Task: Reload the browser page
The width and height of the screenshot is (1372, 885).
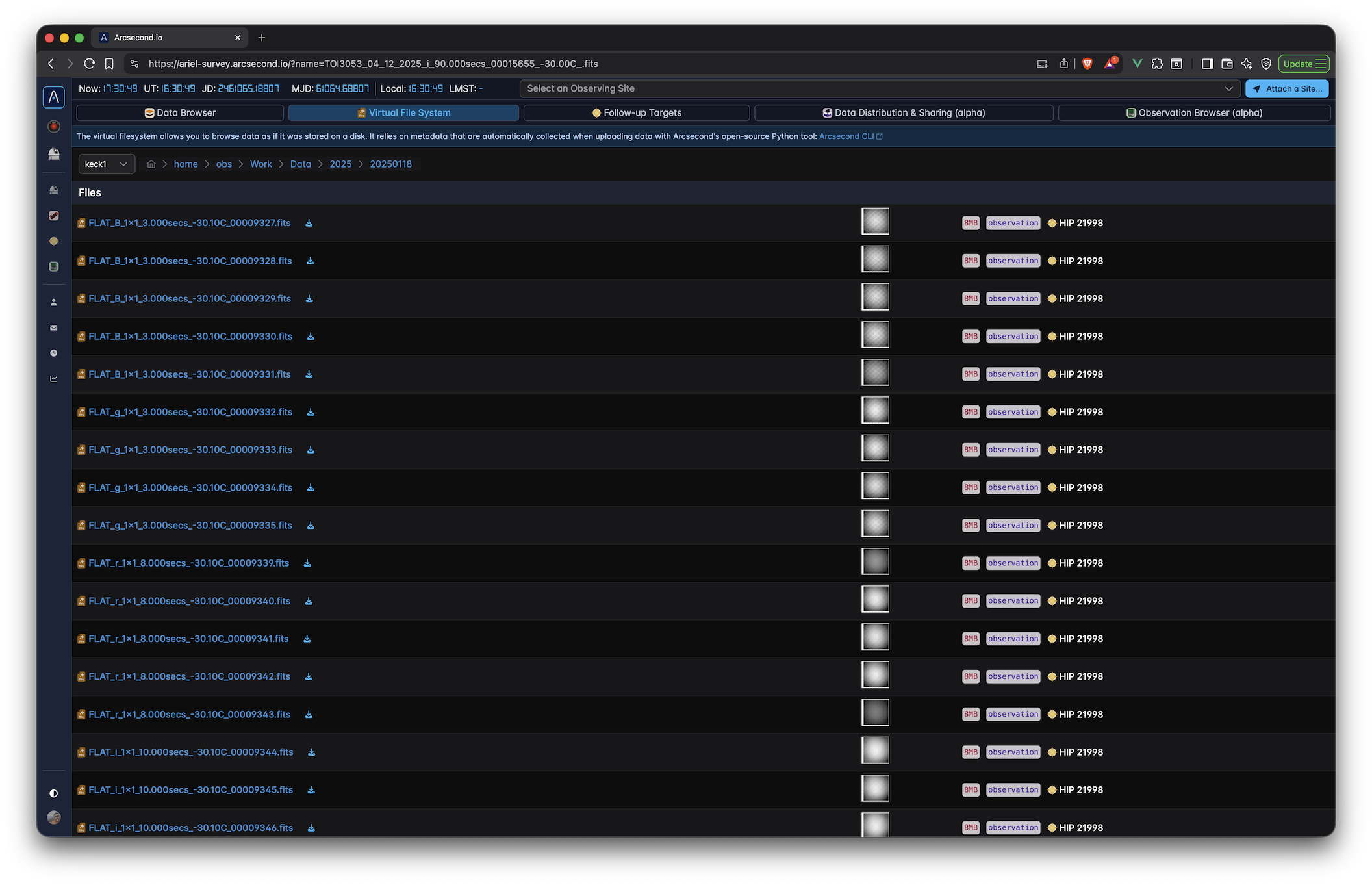Action: (90, 64)
